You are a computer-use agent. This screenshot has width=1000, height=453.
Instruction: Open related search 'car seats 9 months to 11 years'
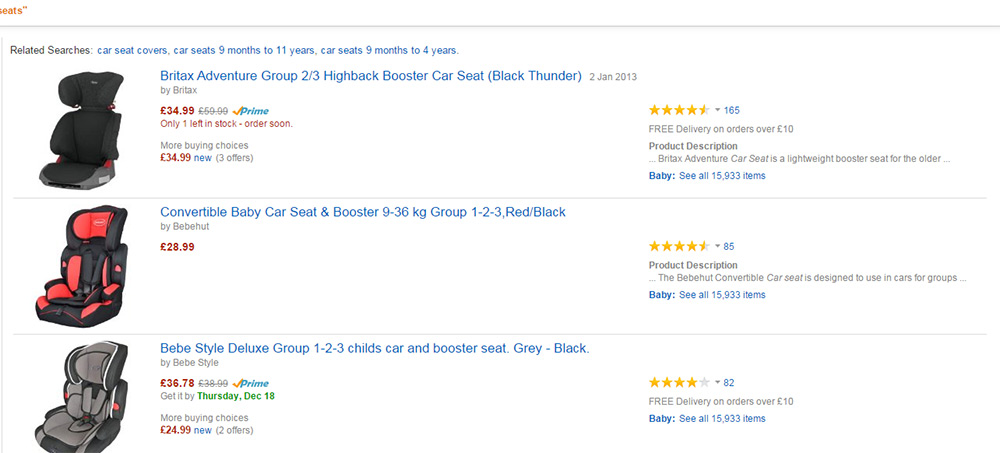pos(244,50)
